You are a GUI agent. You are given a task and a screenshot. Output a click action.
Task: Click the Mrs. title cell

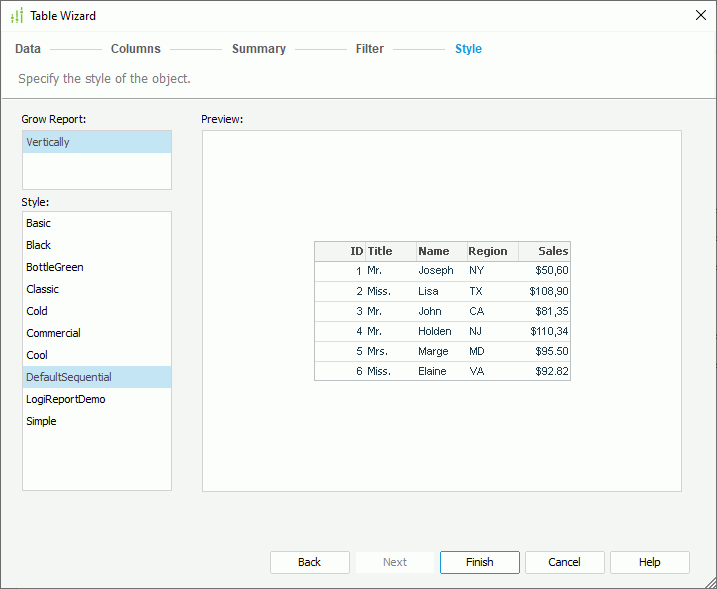377,351
